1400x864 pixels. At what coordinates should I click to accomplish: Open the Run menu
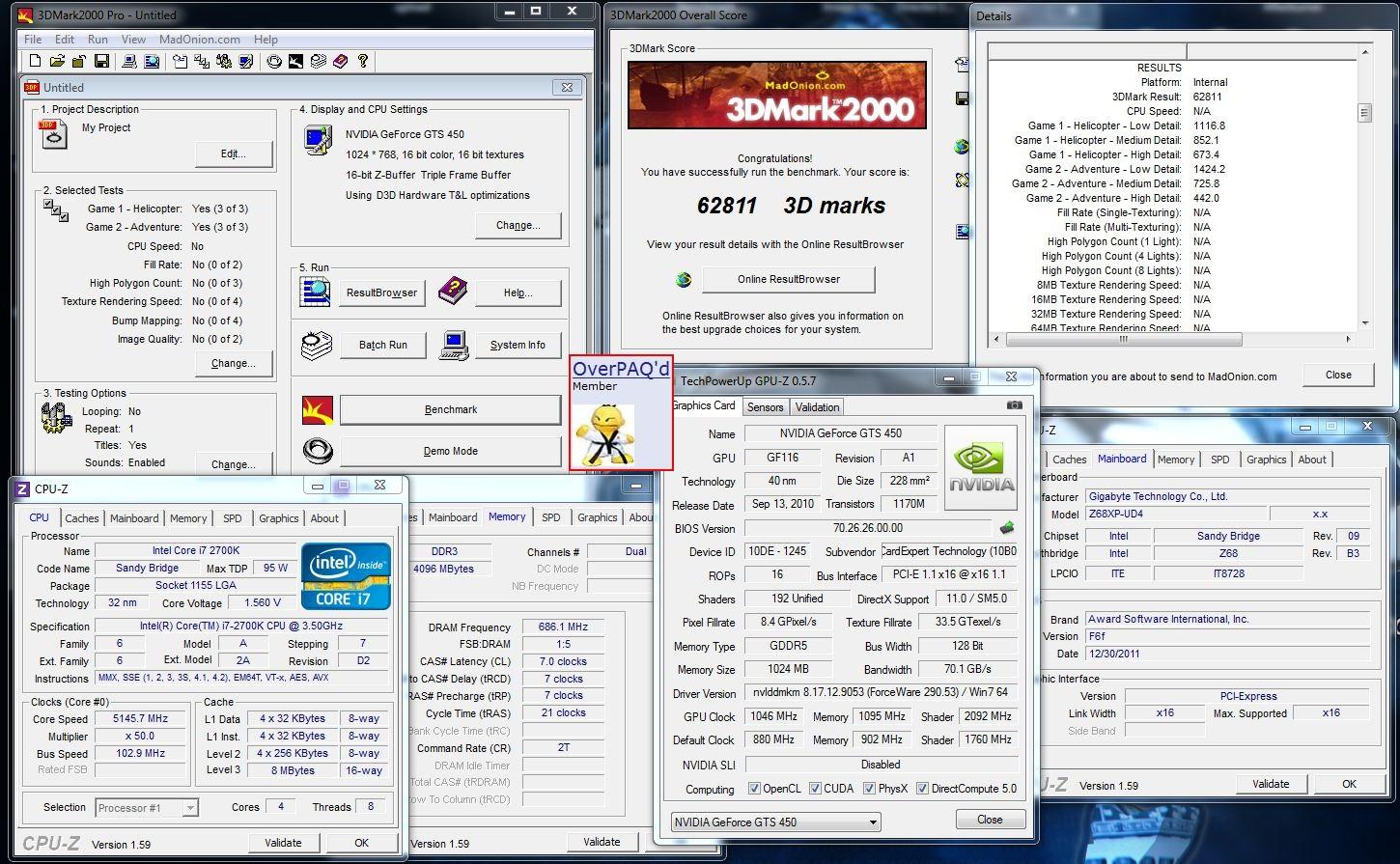(x=98, y=40)
